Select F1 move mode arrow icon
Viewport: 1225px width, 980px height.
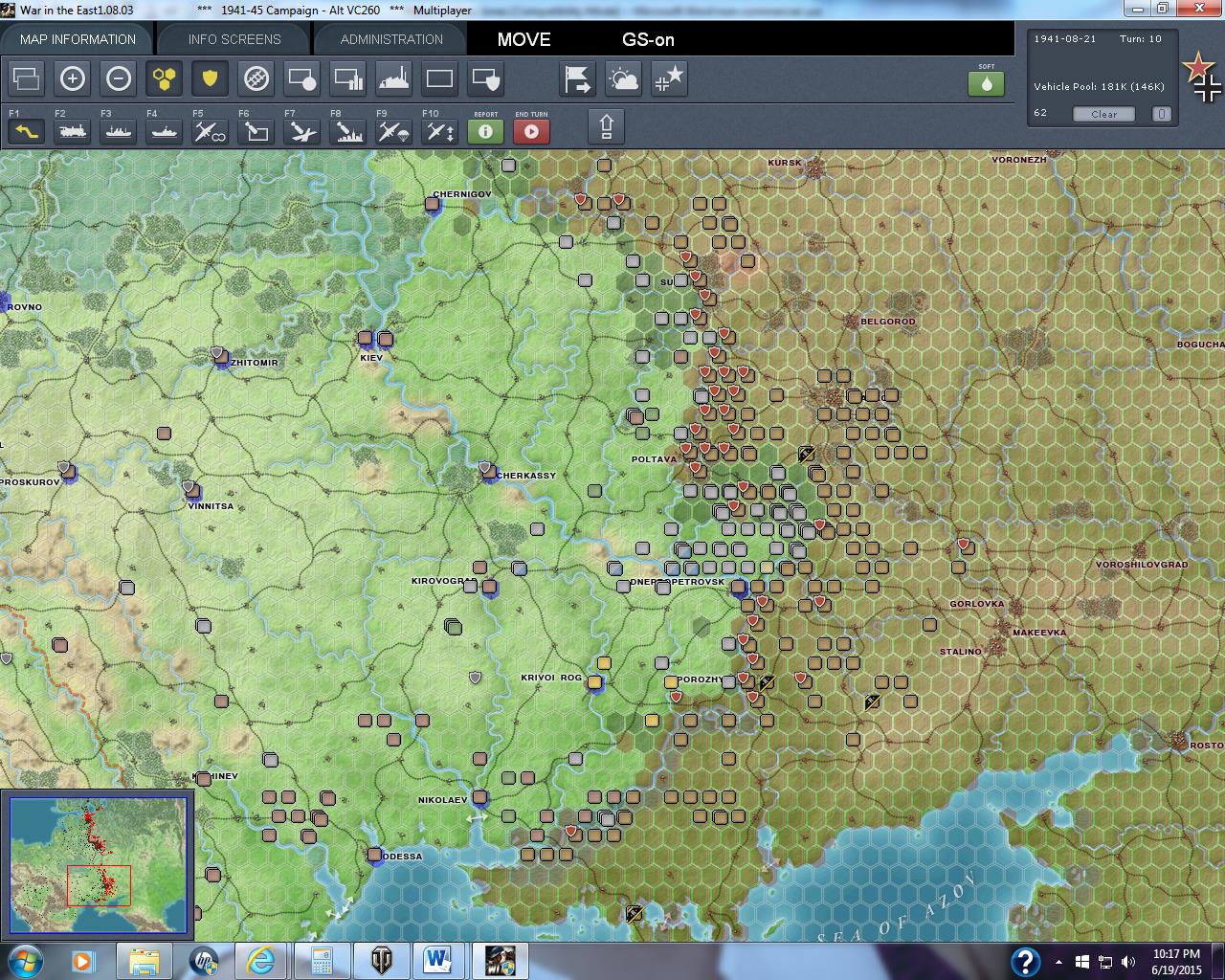pos(27,131)
